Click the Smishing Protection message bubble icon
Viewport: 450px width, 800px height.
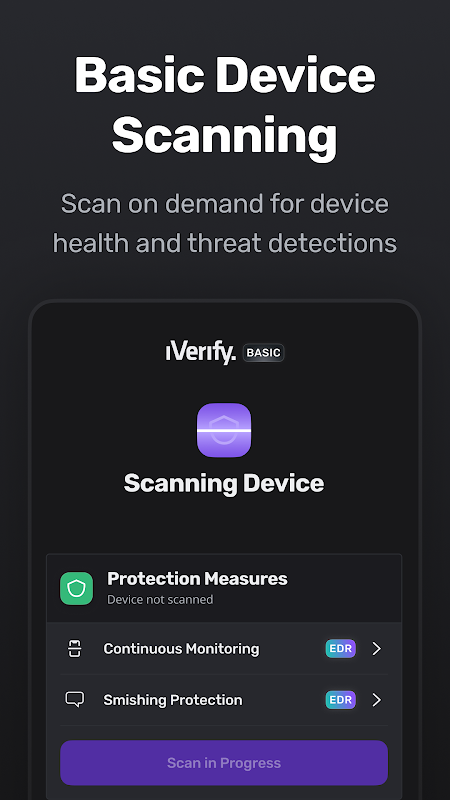(74, 699)
